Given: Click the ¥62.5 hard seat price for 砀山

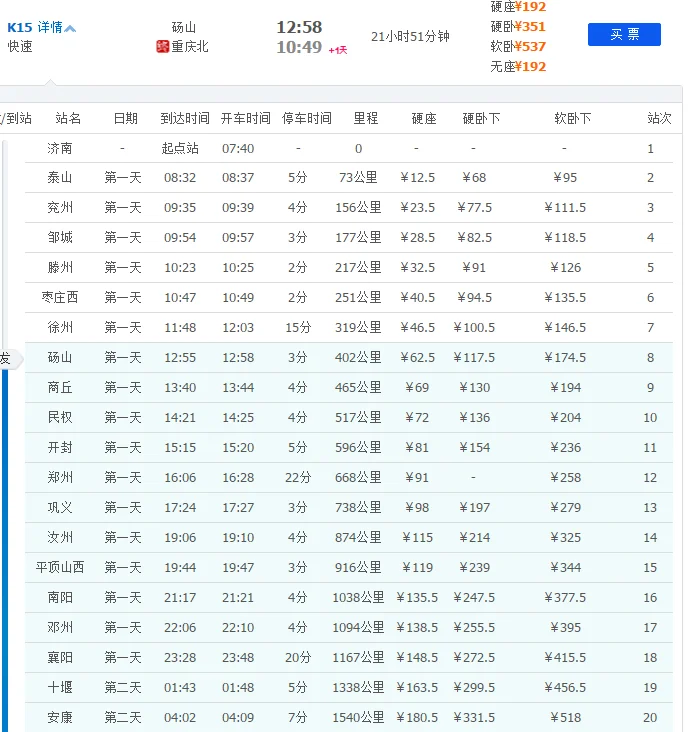Looking at the screenshot, I should [x=417, y=358].
